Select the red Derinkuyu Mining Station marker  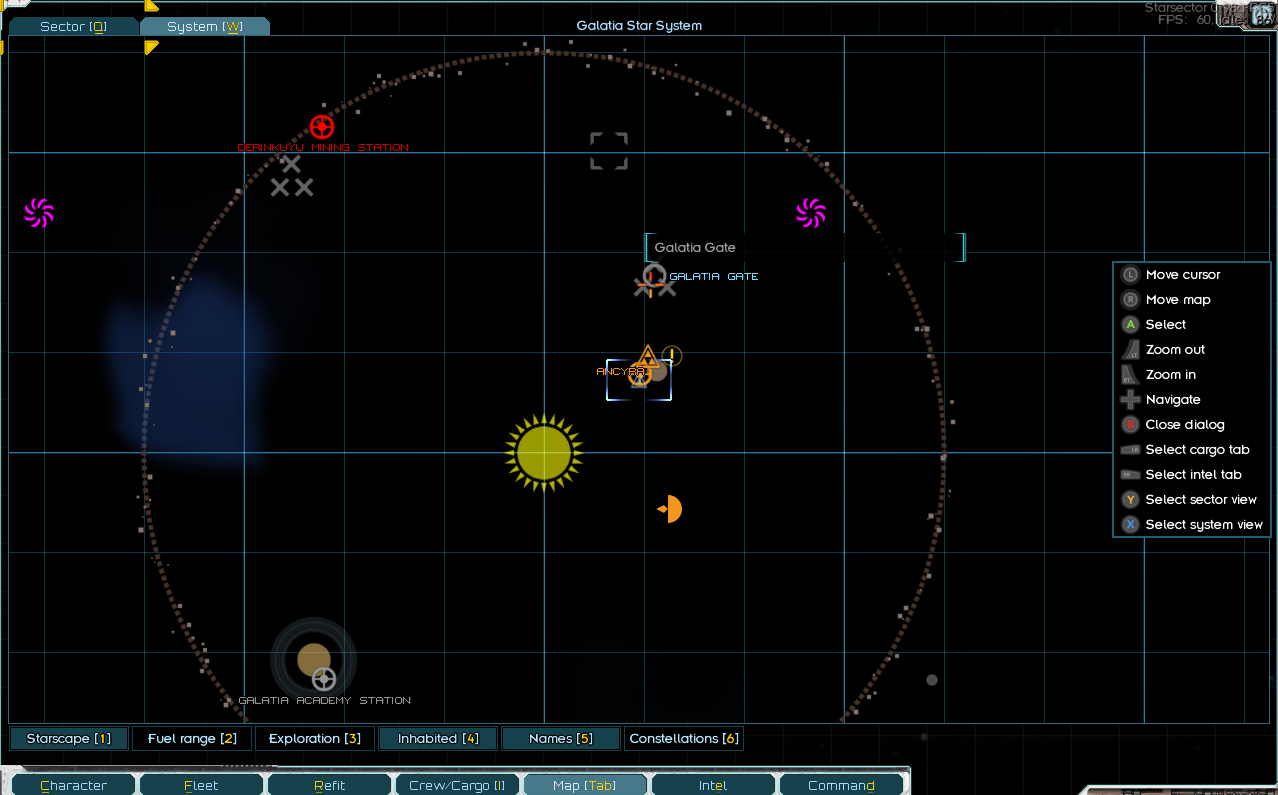coord(321,127)
